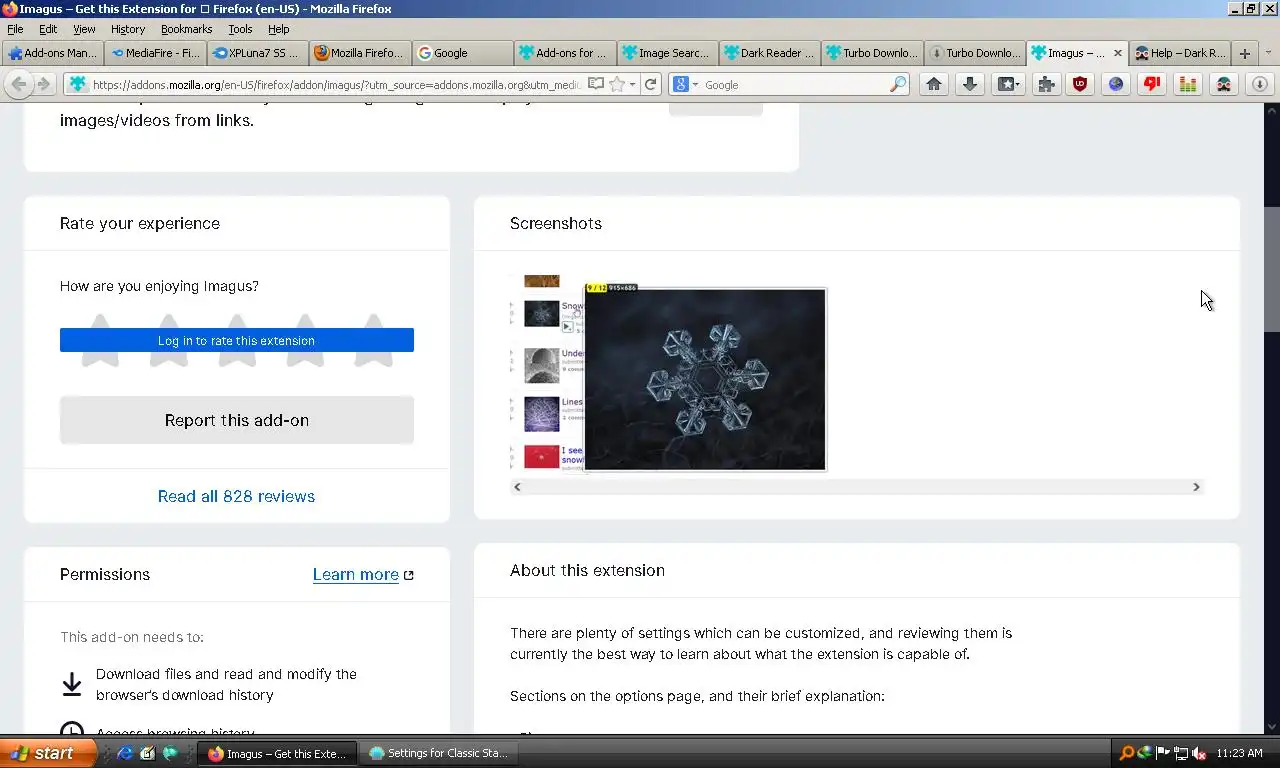
Task: Open the Dark Reader extension icon
Action: pos(1223,84)
